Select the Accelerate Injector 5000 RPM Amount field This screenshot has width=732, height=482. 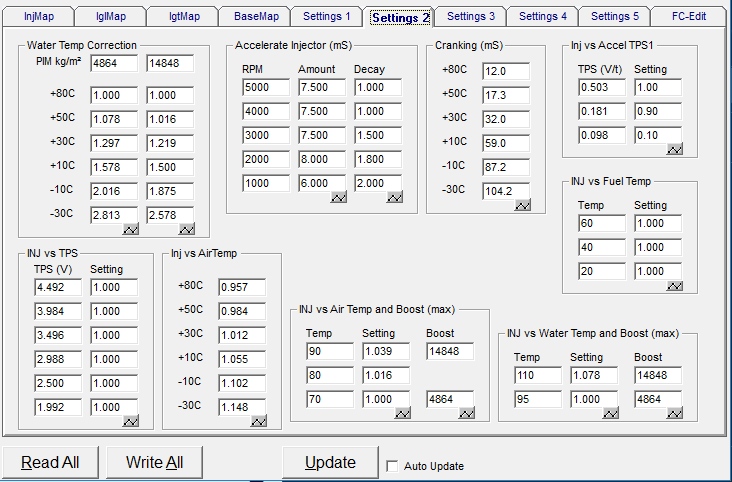coord(322,87)
